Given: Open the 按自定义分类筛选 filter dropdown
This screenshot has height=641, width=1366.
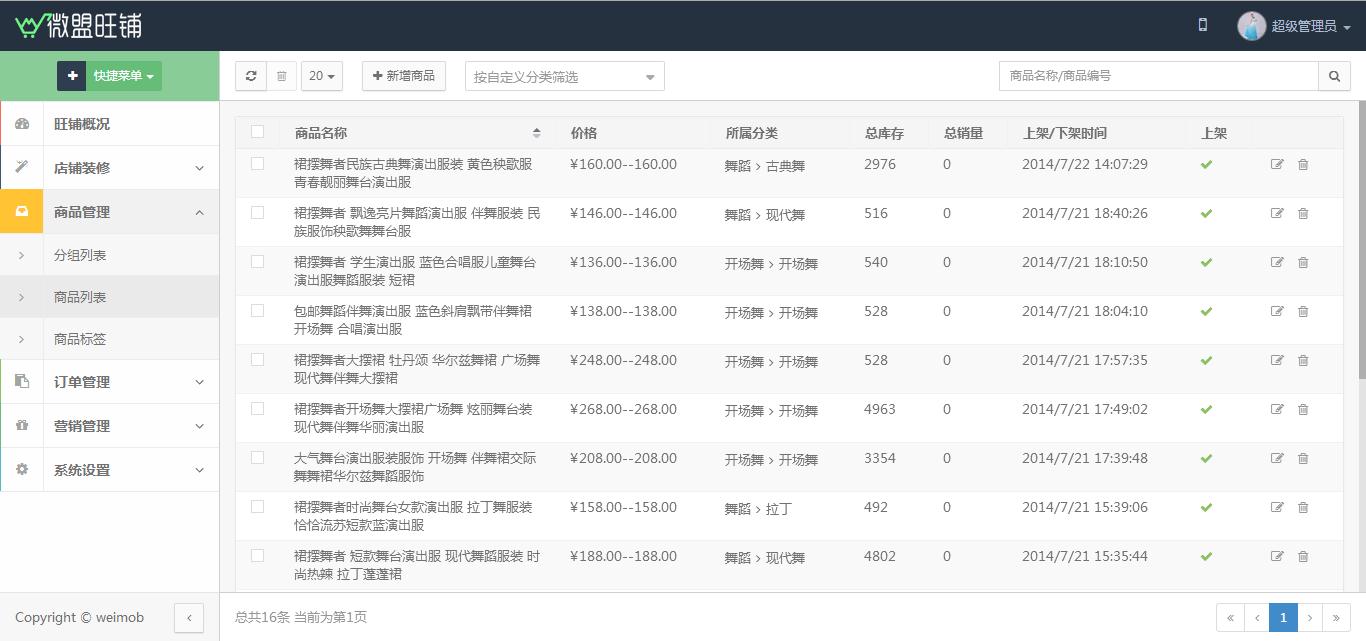Looking at the screenshot, I should point(564,76).
